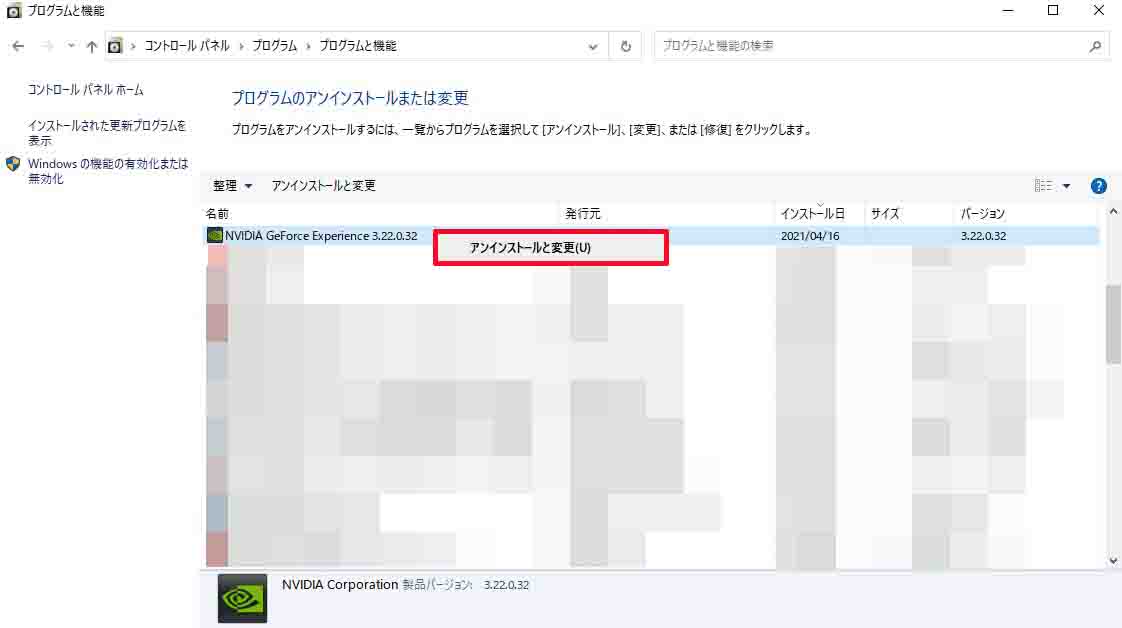Click the shield icon beside Windows の機能
The image size is (1122, 628).
[x=13, y=164]
